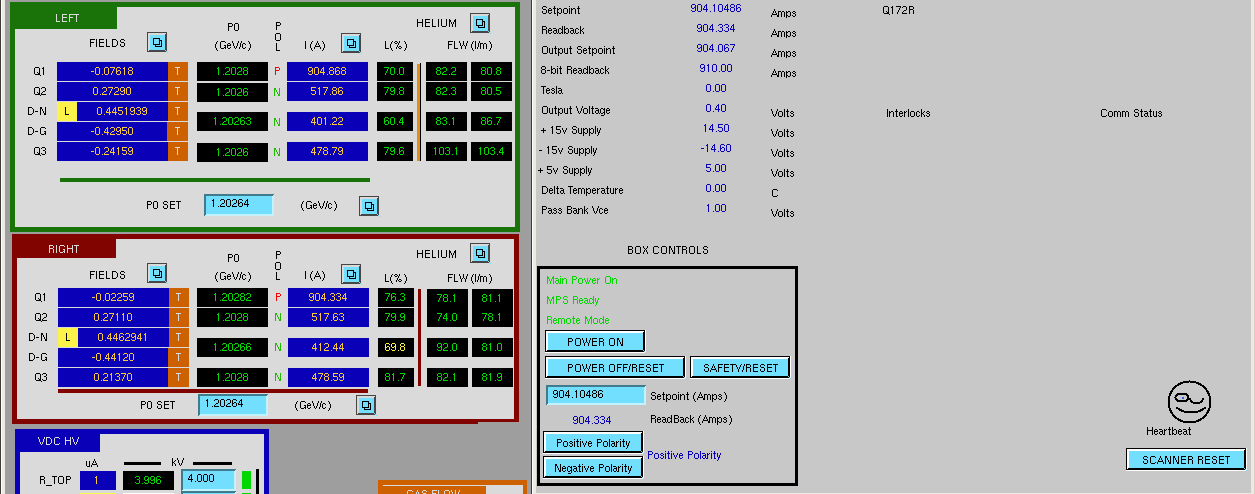1255x494 pixels.
Task: Click the Remote Mode status text
Action: [x=578, y=320]
